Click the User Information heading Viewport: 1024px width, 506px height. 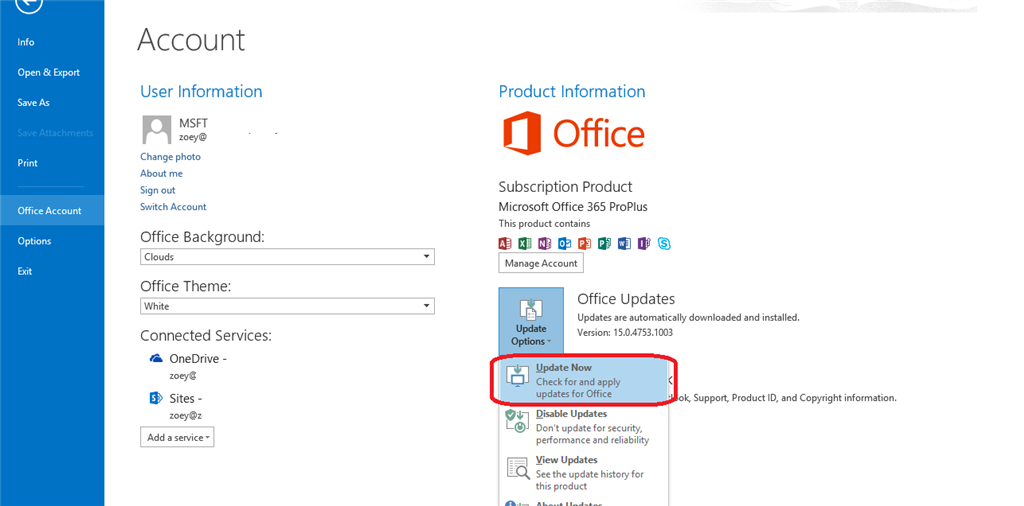point(201,91)
